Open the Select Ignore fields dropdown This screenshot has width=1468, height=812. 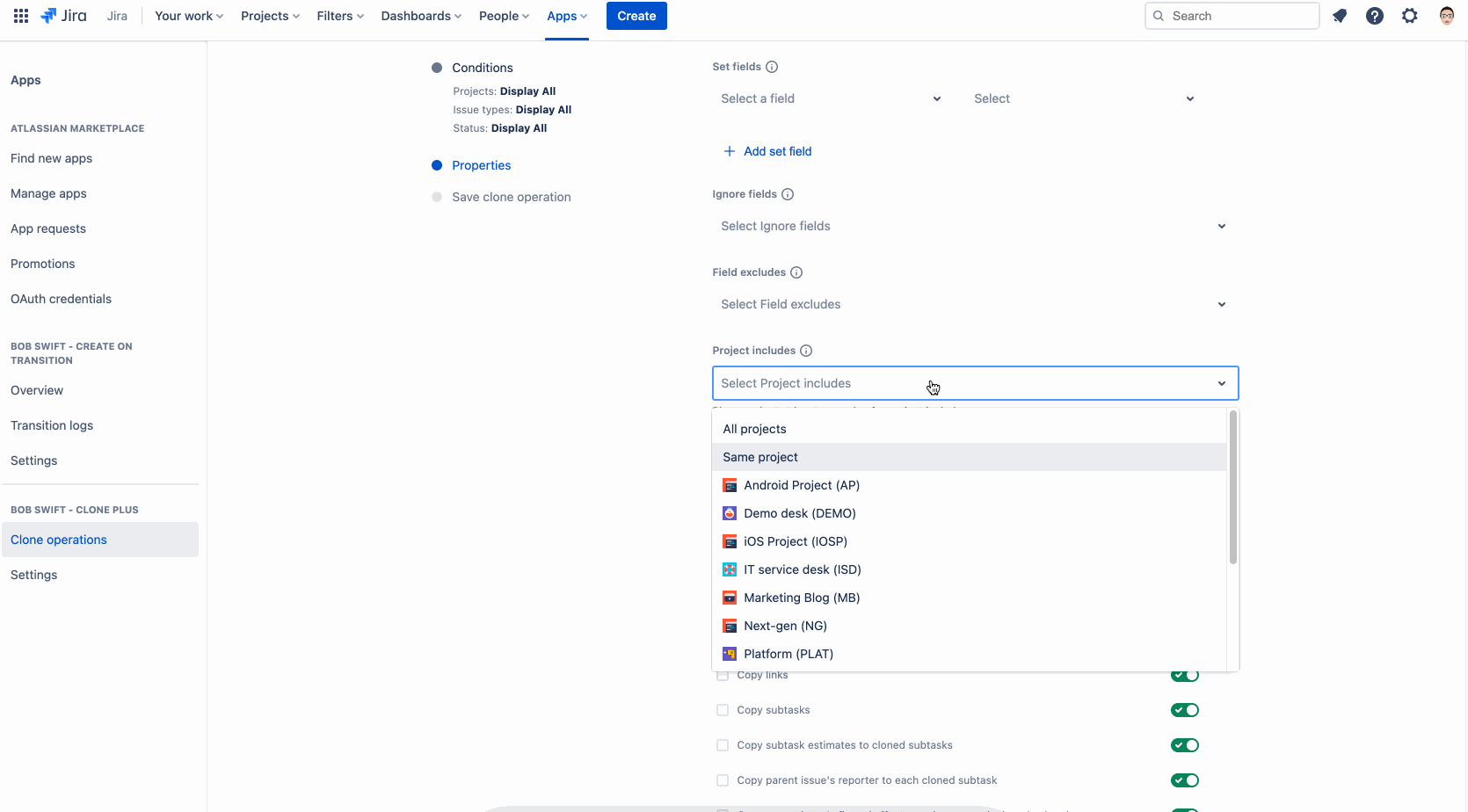[x=975, y=226]
